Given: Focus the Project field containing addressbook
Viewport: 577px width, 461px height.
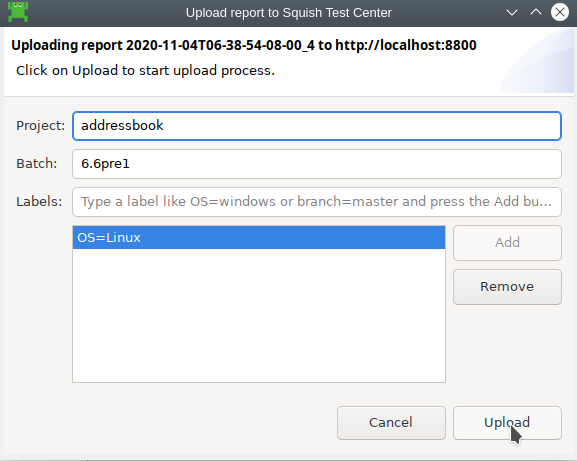Looking at the screenshot, I should [317, 126].
